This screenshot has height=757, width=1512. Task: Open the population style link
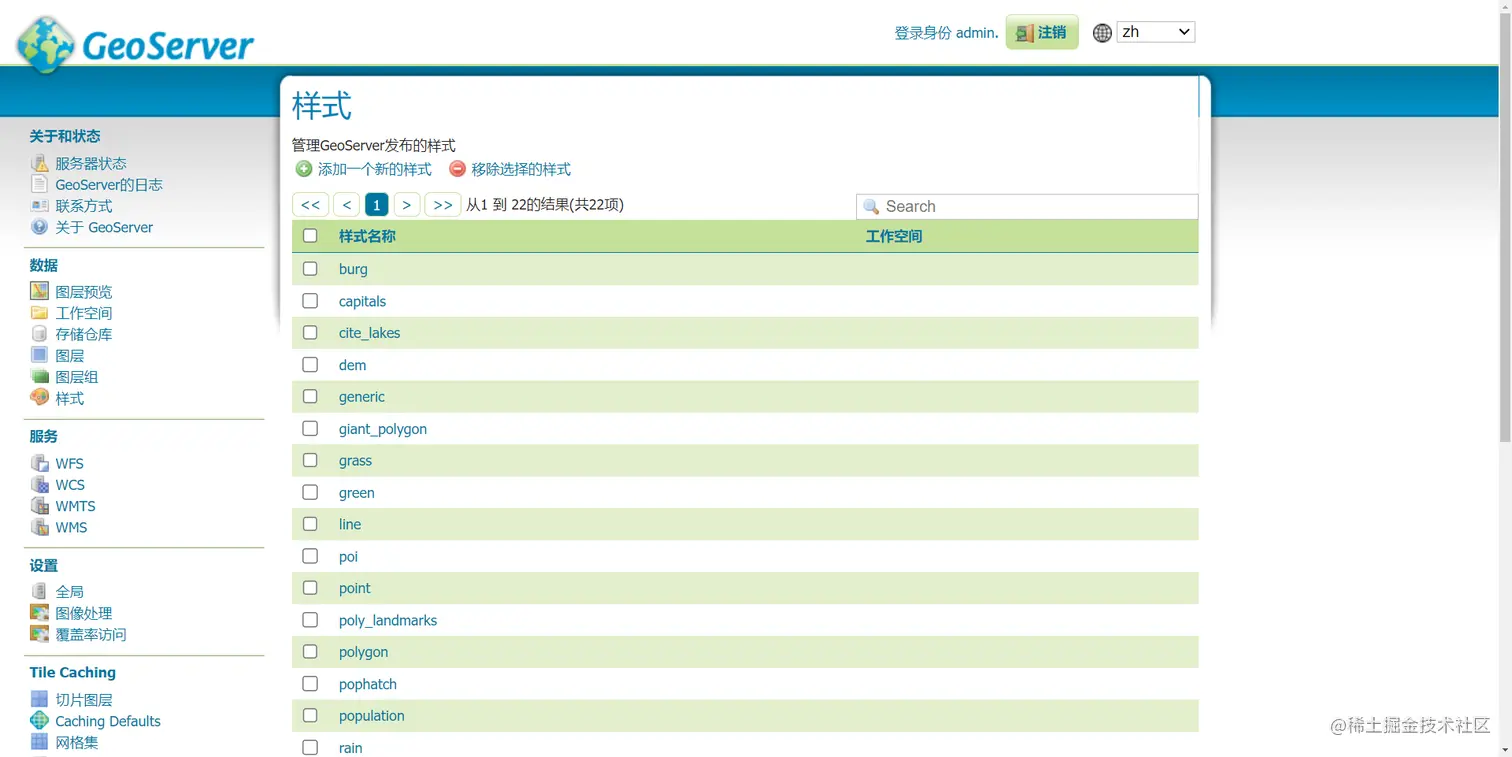[372, 716]
